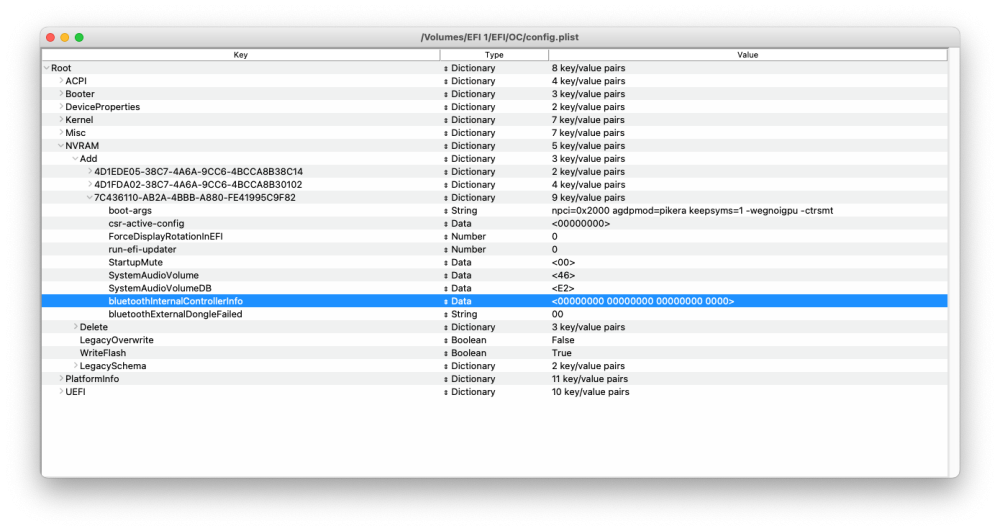Expand the 4D1EDE05 GUID entry
The image size is (1000, 531).
(90, 171)
